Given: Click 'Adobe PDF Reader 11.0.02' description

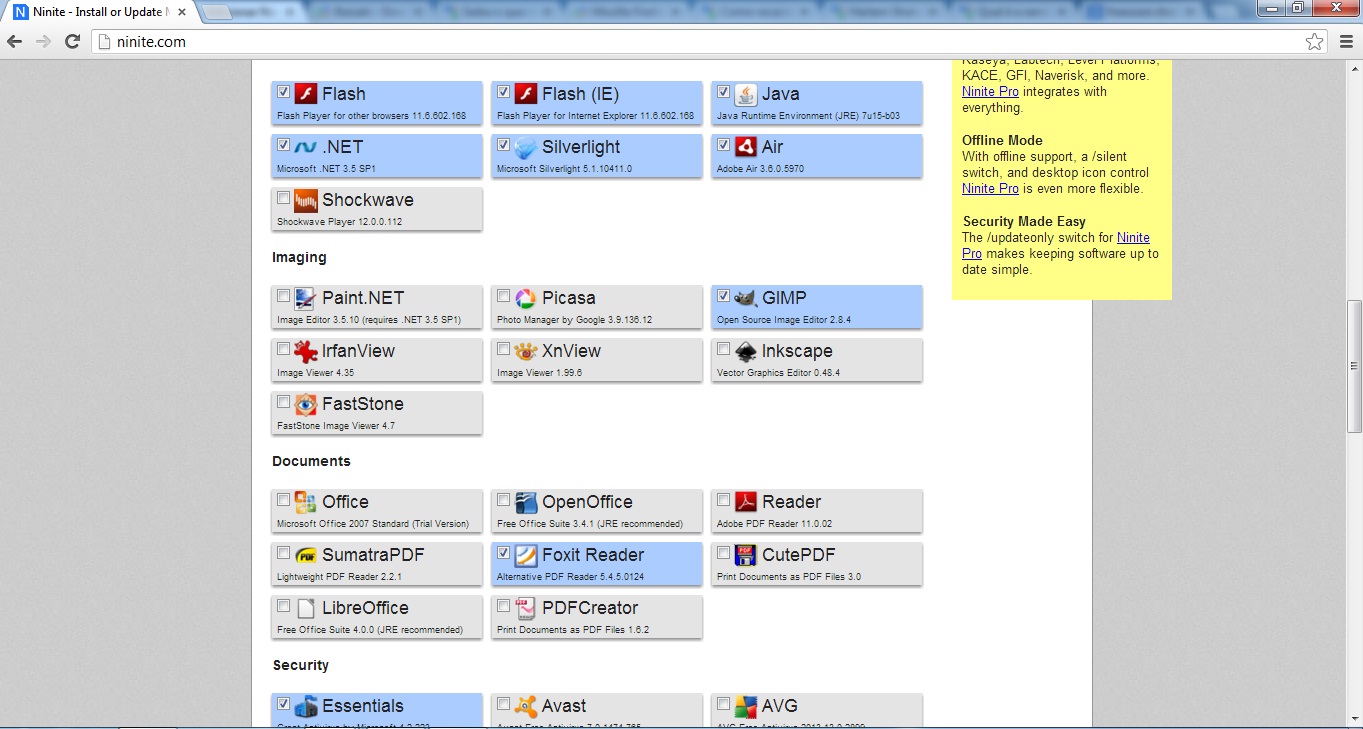Looking at the screenshot, I should point(774,524).
